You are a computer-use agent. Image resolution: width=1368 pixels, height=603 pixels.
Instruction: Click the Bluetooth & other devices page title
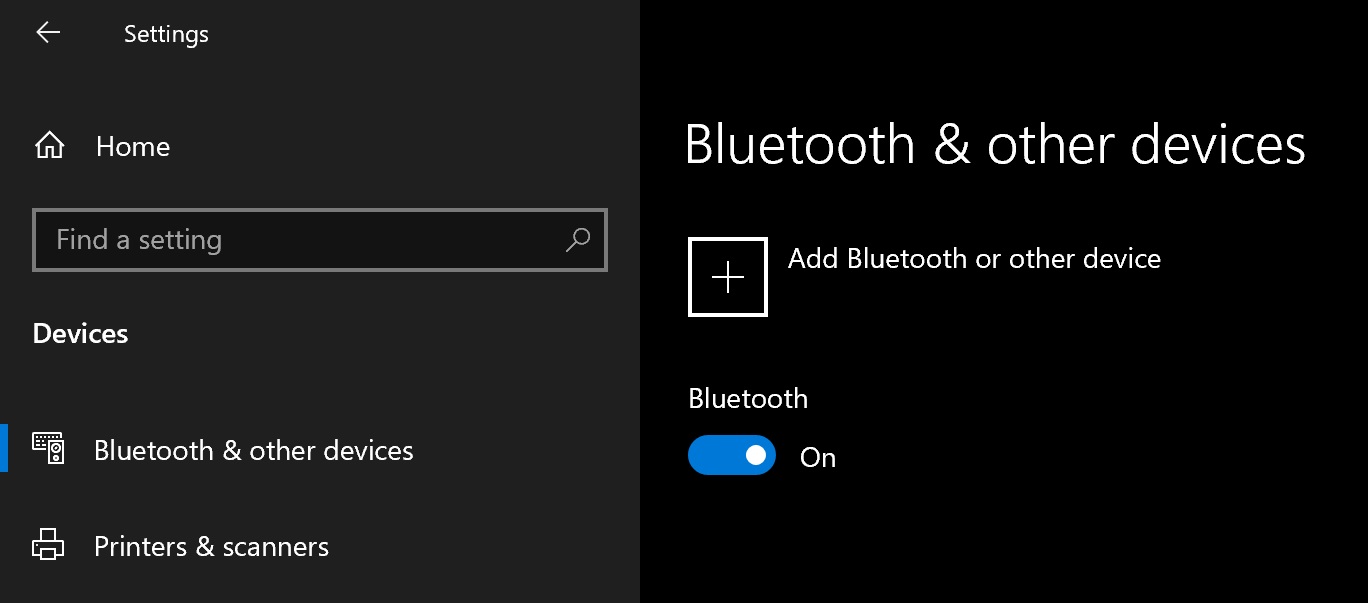pos(995,144)
